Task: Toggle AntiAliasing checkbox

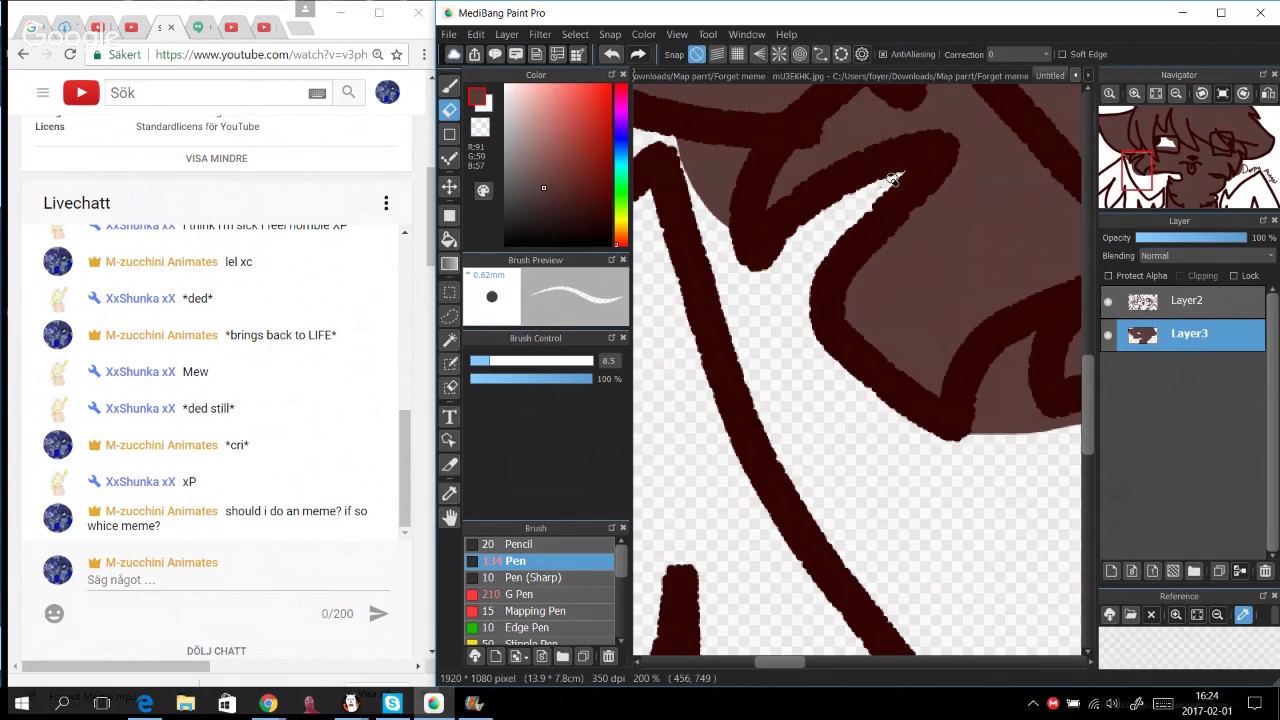Action: coord(883,54)
